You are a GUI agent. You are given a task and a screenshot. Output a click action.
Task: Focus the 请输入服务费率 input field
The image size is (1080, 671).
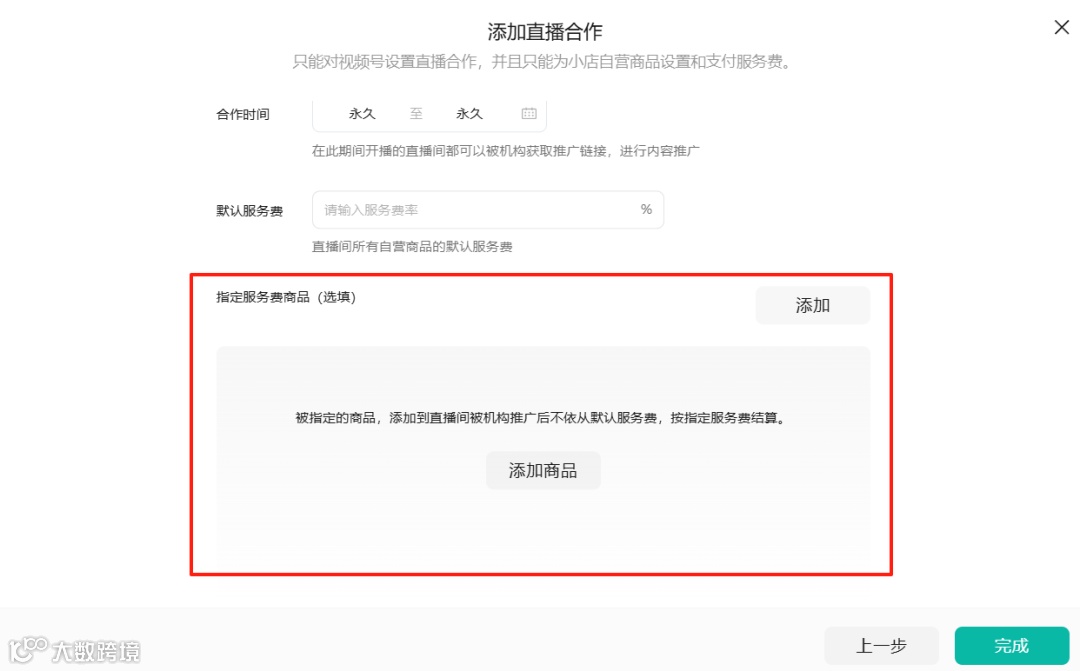point(488,209)
